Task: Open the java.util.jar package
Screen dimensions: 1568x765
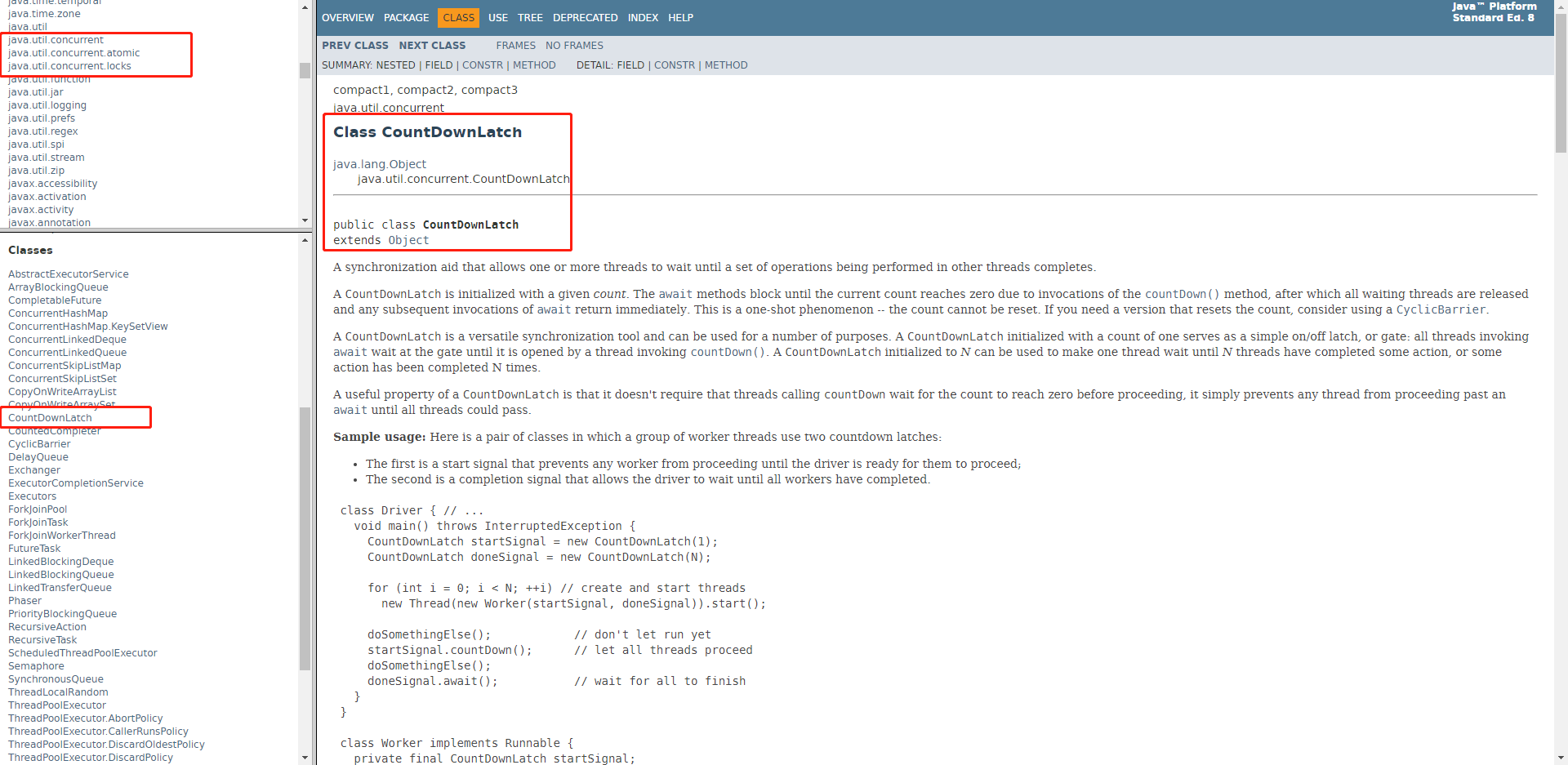Action: (x=36, y=92)
